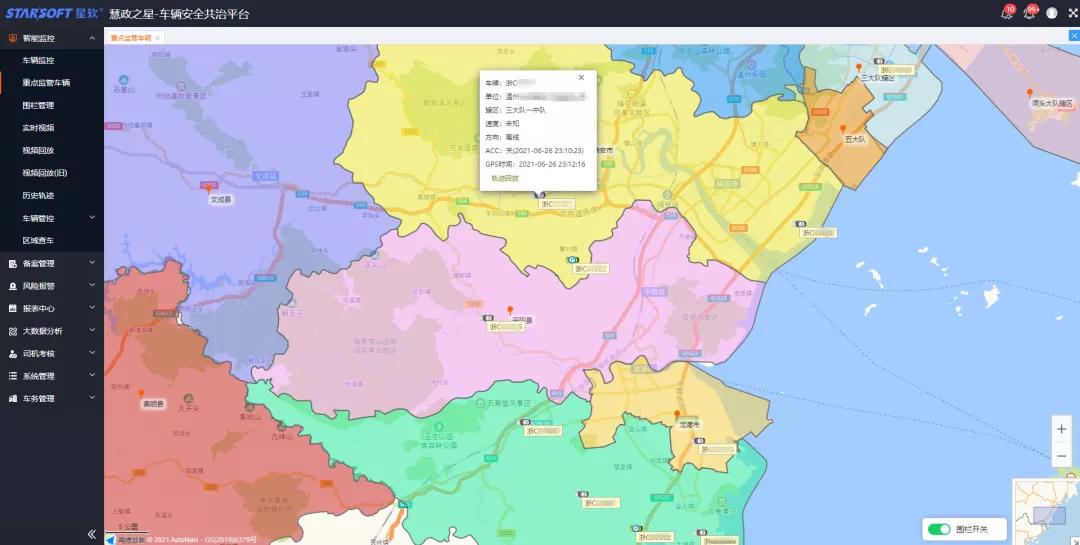The image size is (1080, 545).
Task: Open the user avatar menu
Action: coord(1052,13)
